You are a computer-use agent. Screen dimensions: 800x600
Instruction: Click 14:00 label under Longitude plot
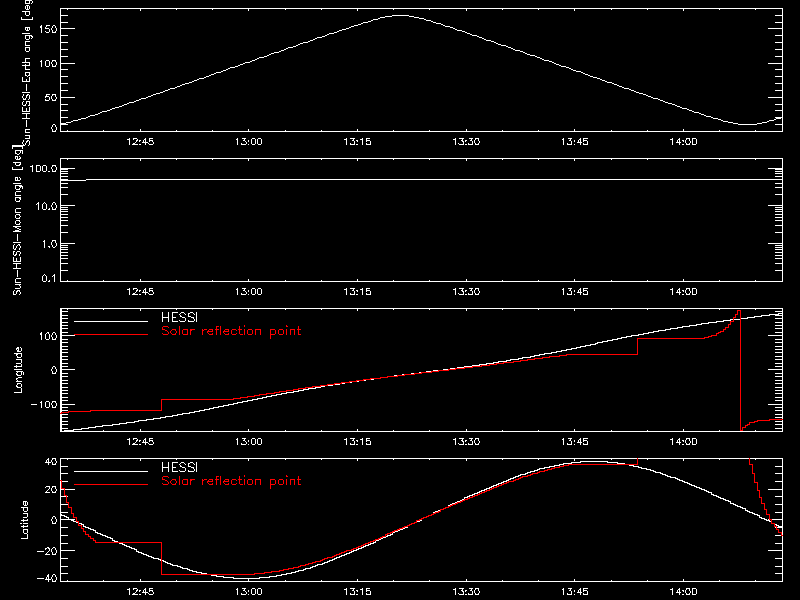683,442
